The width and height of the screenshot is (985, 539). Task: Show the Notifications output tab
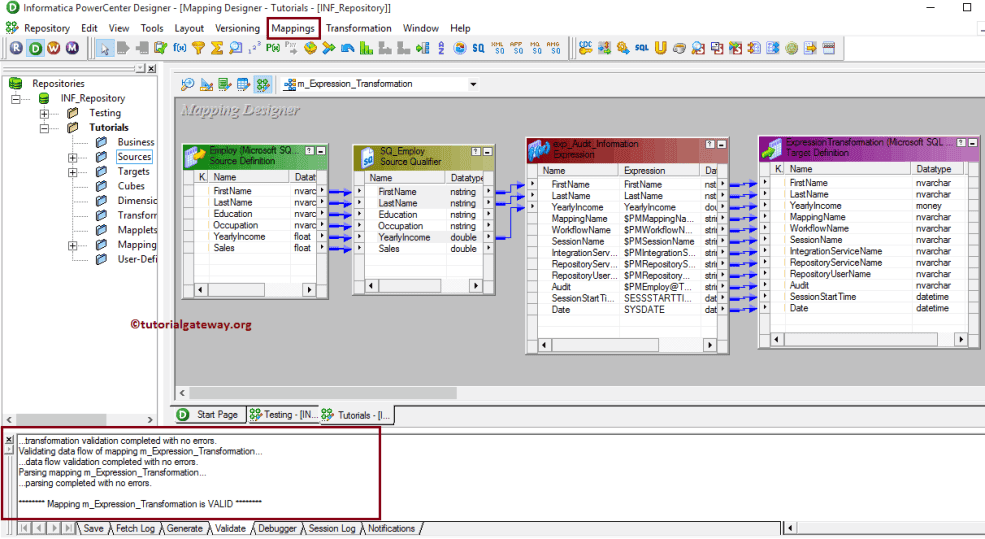pos(391,528)
